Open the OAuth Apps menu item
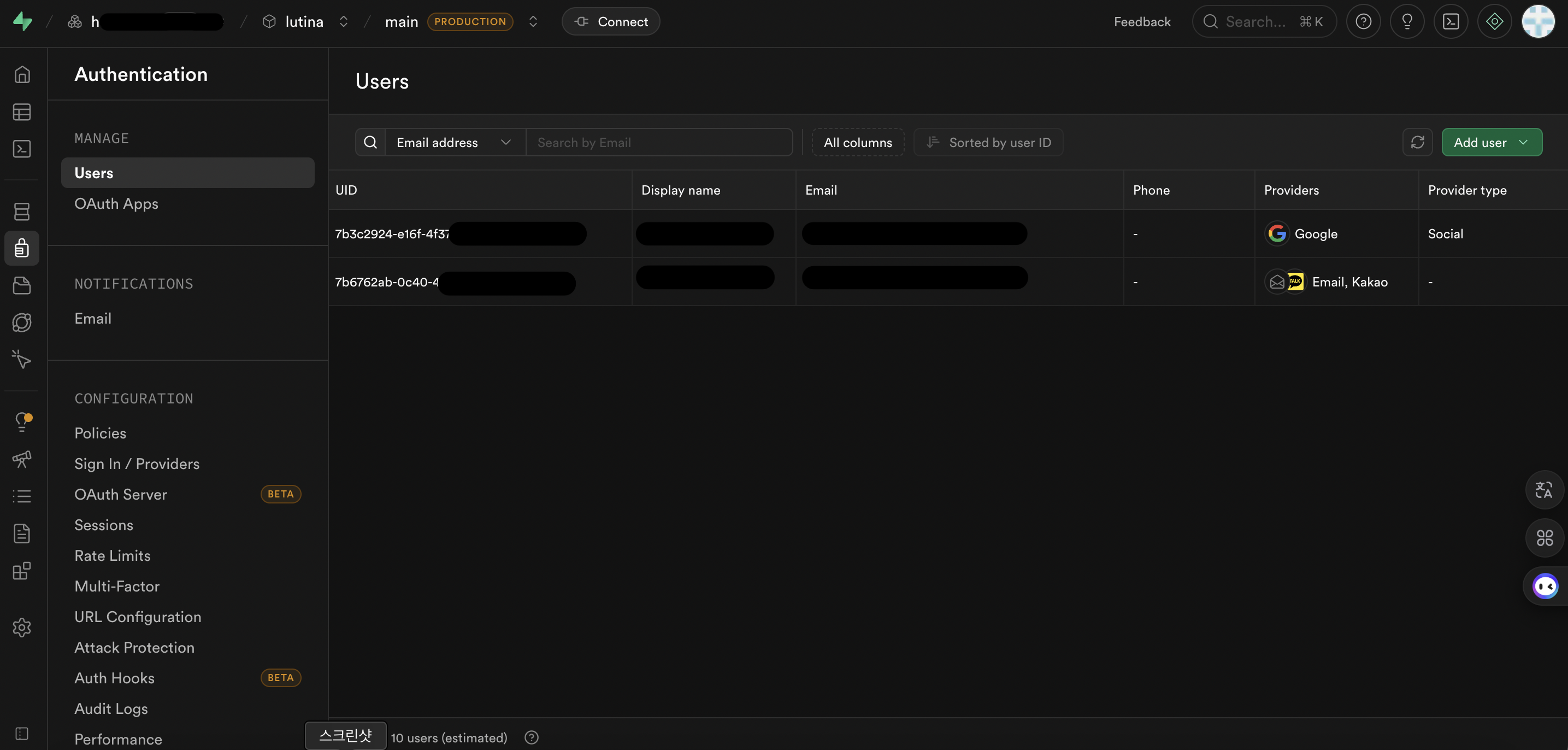Screen dimensions: 1568x750 116,203
